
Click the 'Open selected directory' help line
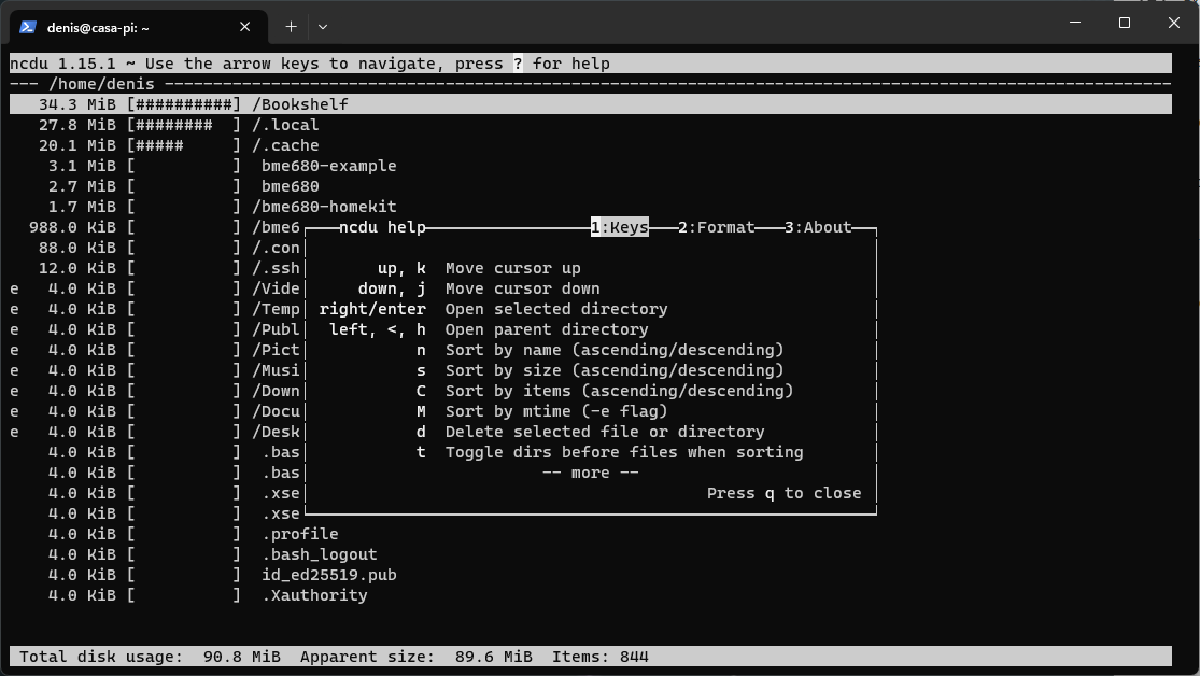(557, 309)
